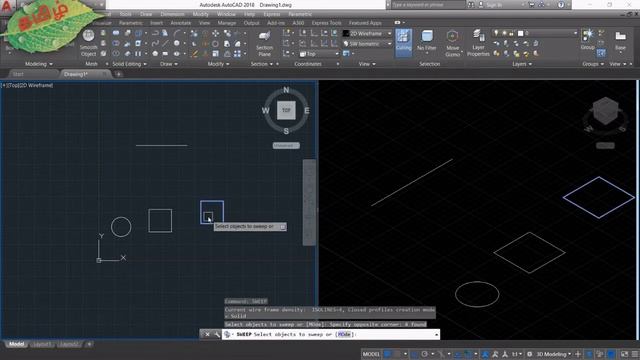Add a new drawing tab with plus
This screenshot has height=360, width=640.
(x=118, y=74)
